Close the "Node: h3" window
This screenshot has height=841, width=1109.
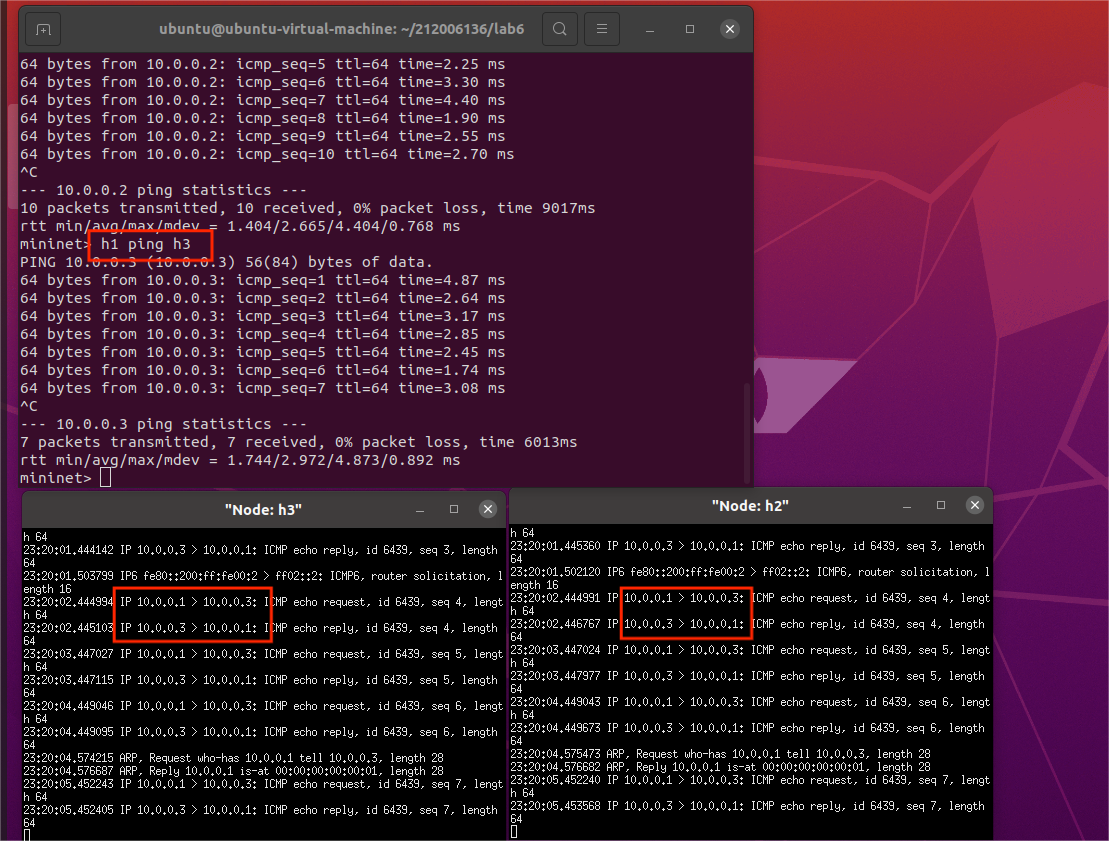[x=488, y=509]
